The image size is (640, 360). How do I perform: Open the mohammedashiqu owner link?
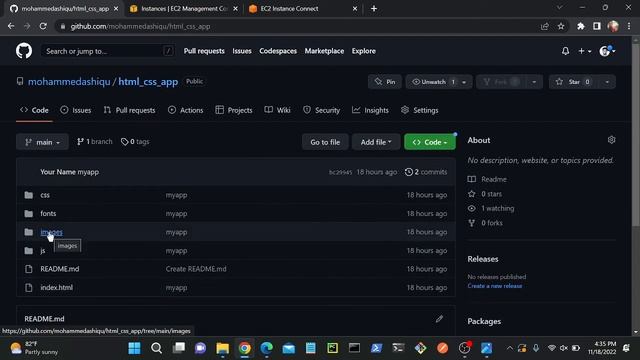pyautogui.click(x=69, y=82)
